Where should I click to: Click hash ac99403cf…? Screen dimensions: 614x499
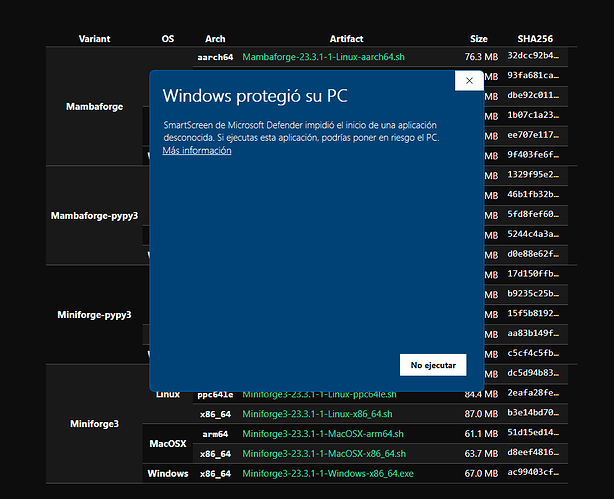click(x=533, y=472)
